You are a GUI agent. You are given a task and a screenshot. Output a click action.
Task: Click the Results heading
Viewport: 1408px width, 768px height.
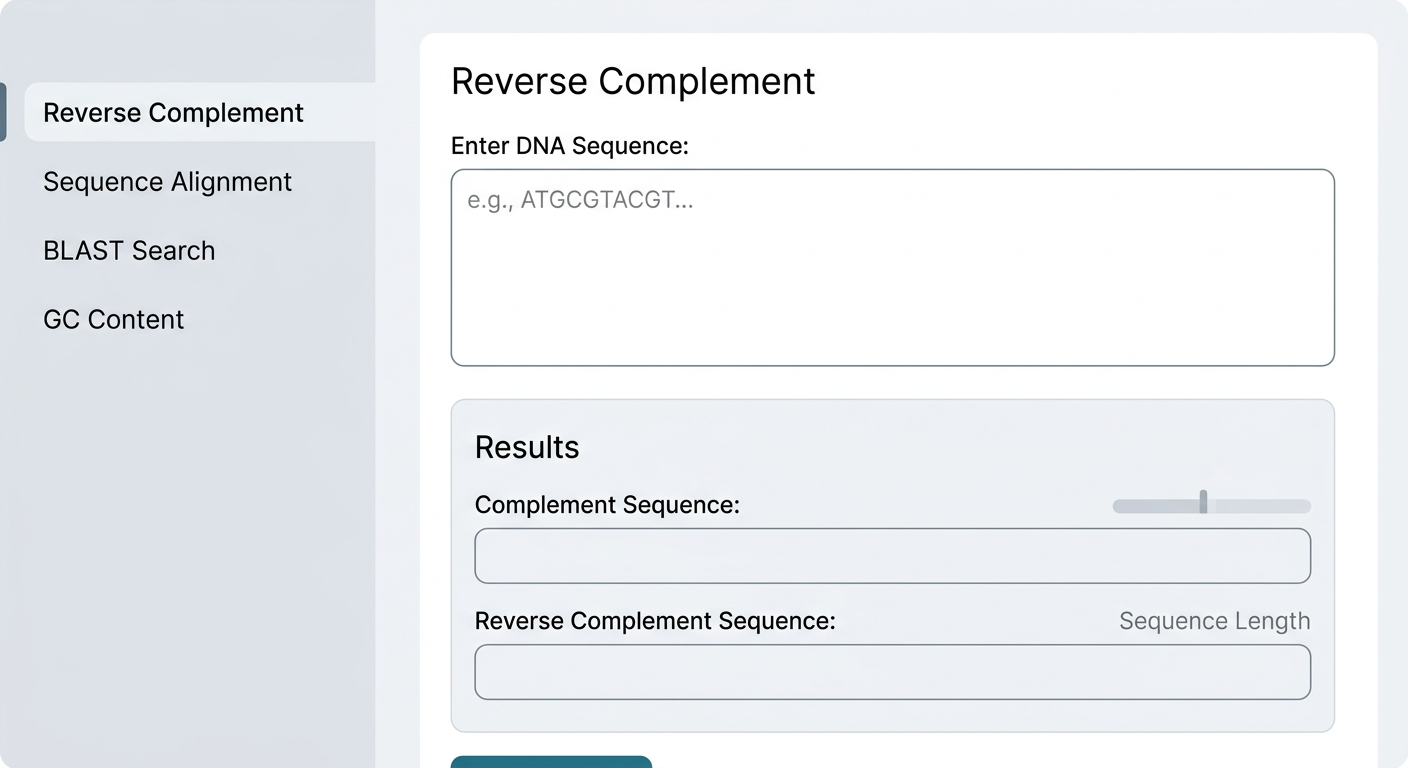[x=527, y=447]
